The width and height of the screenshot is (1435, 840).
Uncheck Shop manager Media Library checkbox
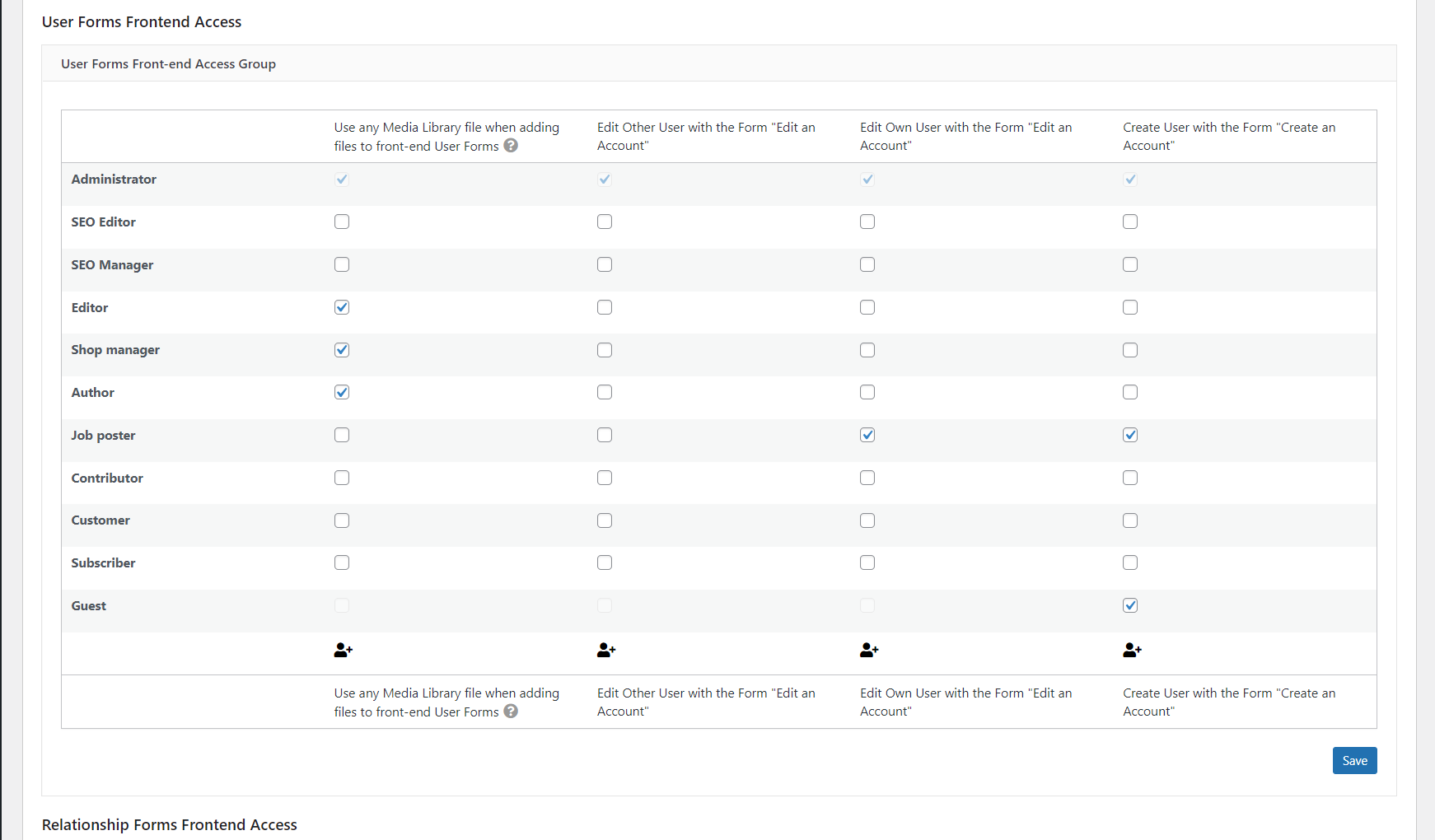pos(342,350)
